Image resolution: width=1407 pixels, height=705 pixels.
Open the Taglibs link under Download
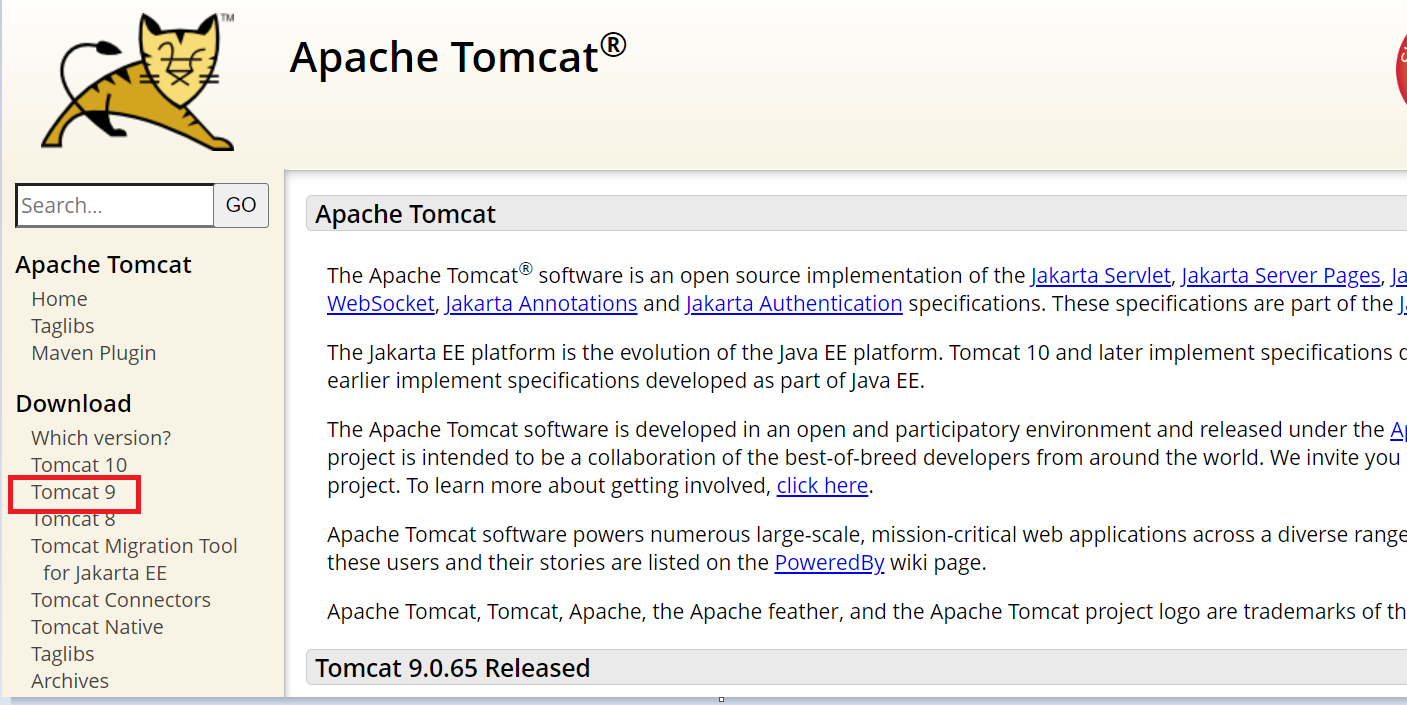pos(62,654)
